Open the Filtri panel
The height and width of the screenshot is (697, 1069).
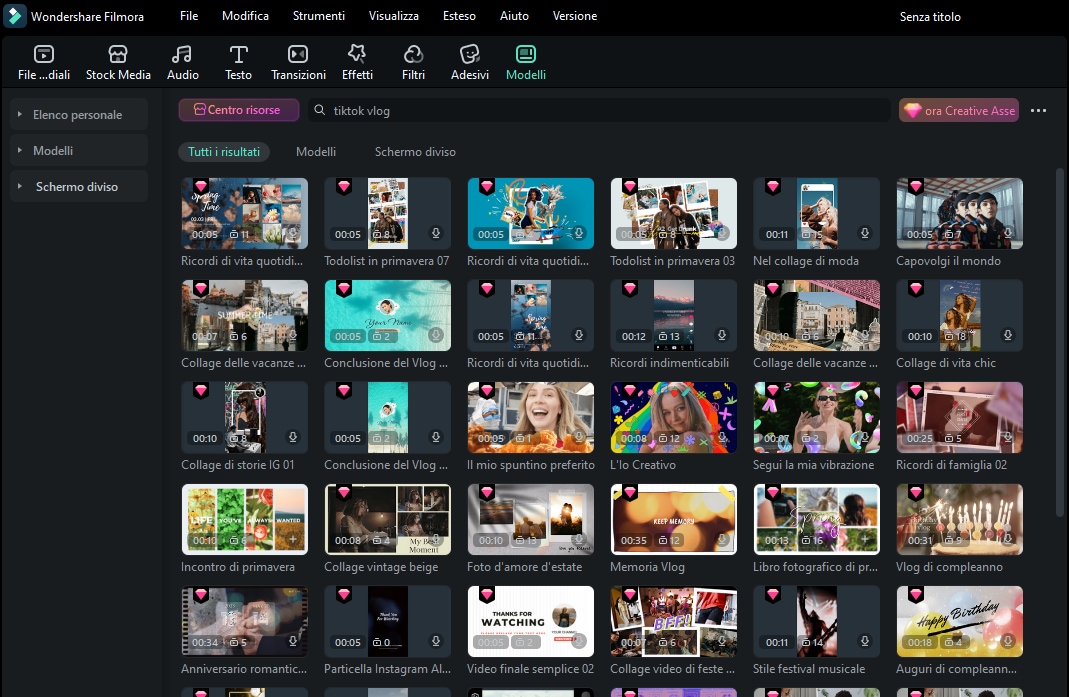click(x=413, y=62)
